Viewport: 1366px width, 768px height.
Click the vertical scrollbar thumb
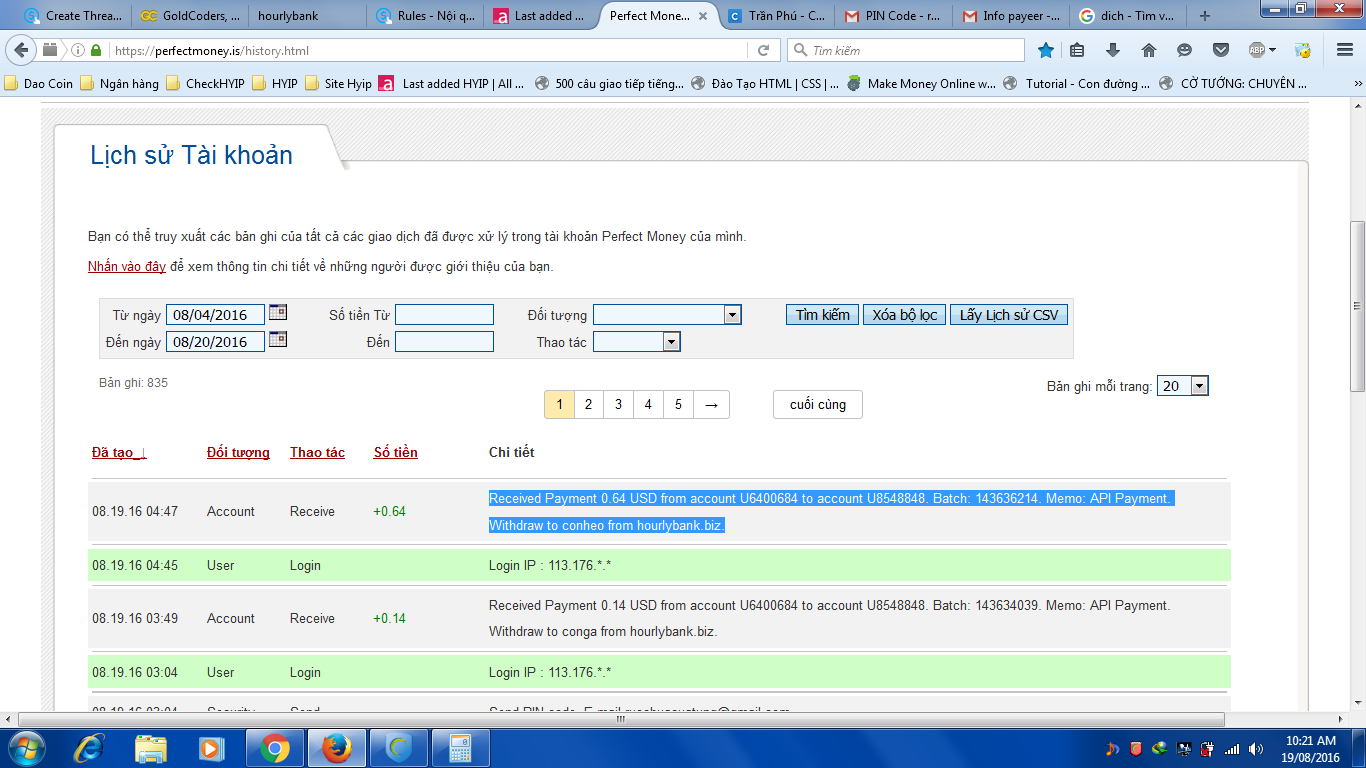point(1357,306)
